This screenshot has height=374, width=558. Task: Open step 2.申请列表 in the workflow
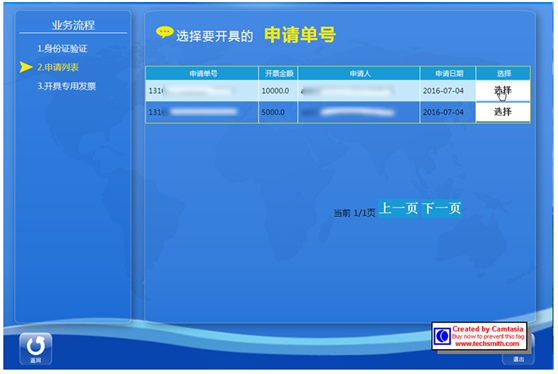58,67
